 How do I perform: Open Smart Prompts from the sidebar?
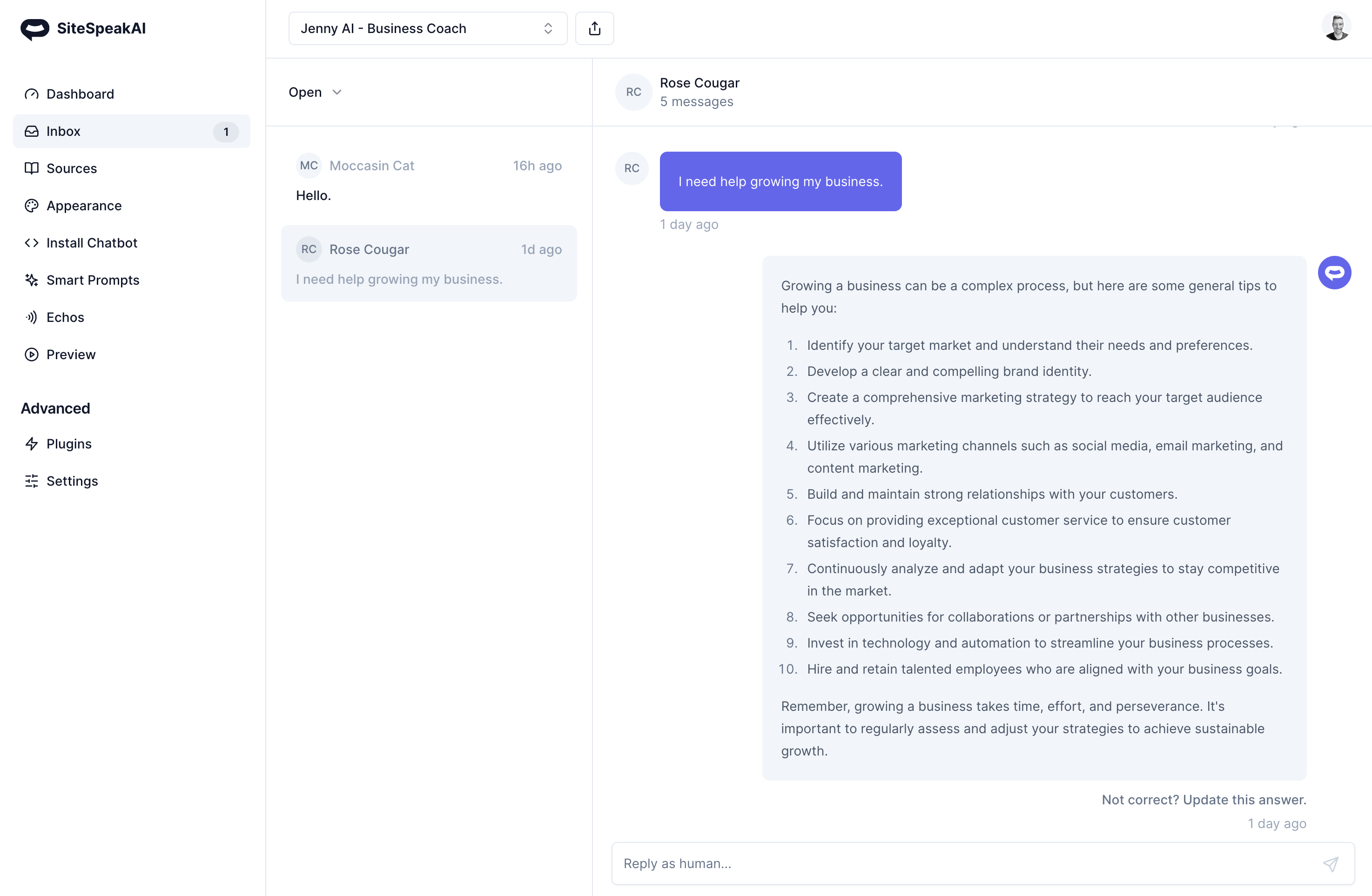(92, 280)
